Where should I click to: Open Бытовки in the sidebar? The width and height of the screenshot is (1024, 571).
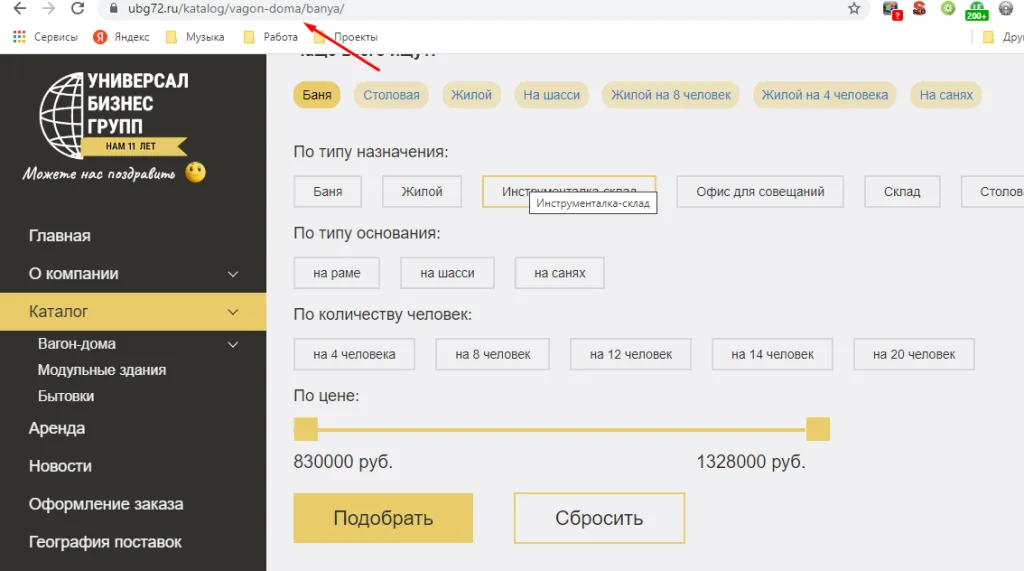66,396
